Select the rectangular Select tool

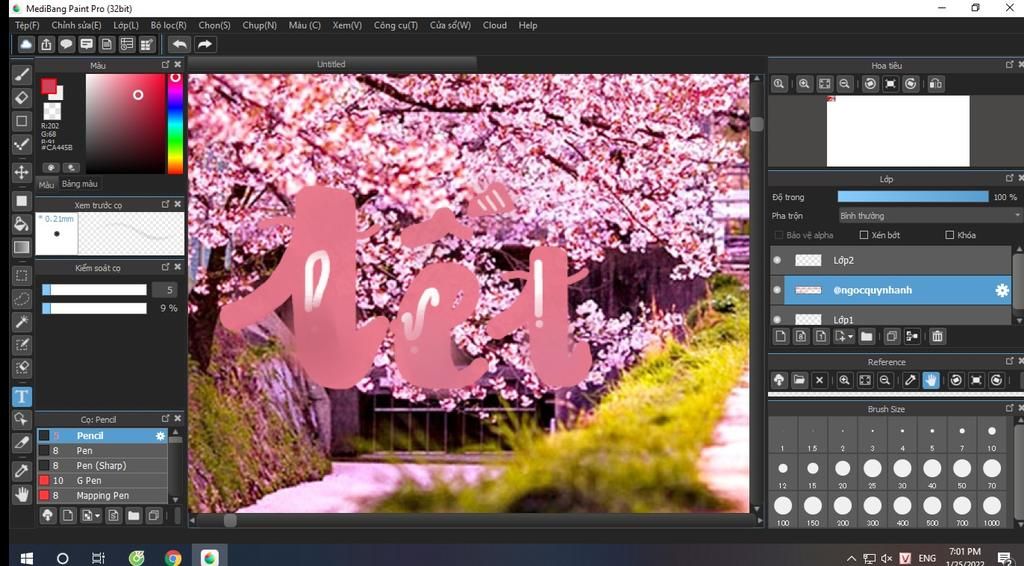coord(22,275)
